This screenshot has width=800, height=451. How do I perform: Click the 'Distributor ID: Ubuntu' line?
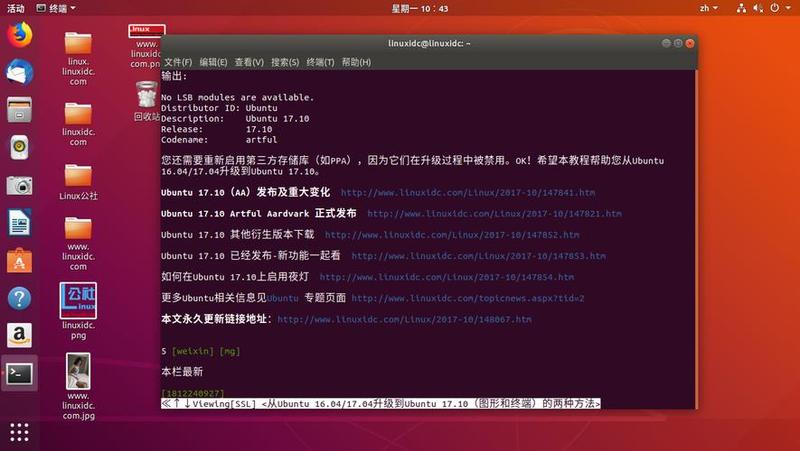click(219, 108)
